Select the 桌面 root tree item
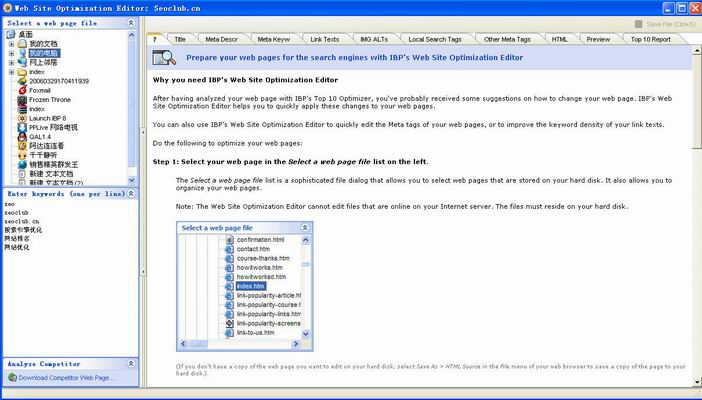 [26, 34]
